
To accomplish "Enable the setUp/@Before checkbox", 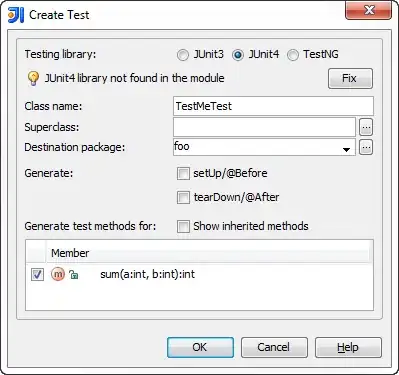I will tap(183, 174).
